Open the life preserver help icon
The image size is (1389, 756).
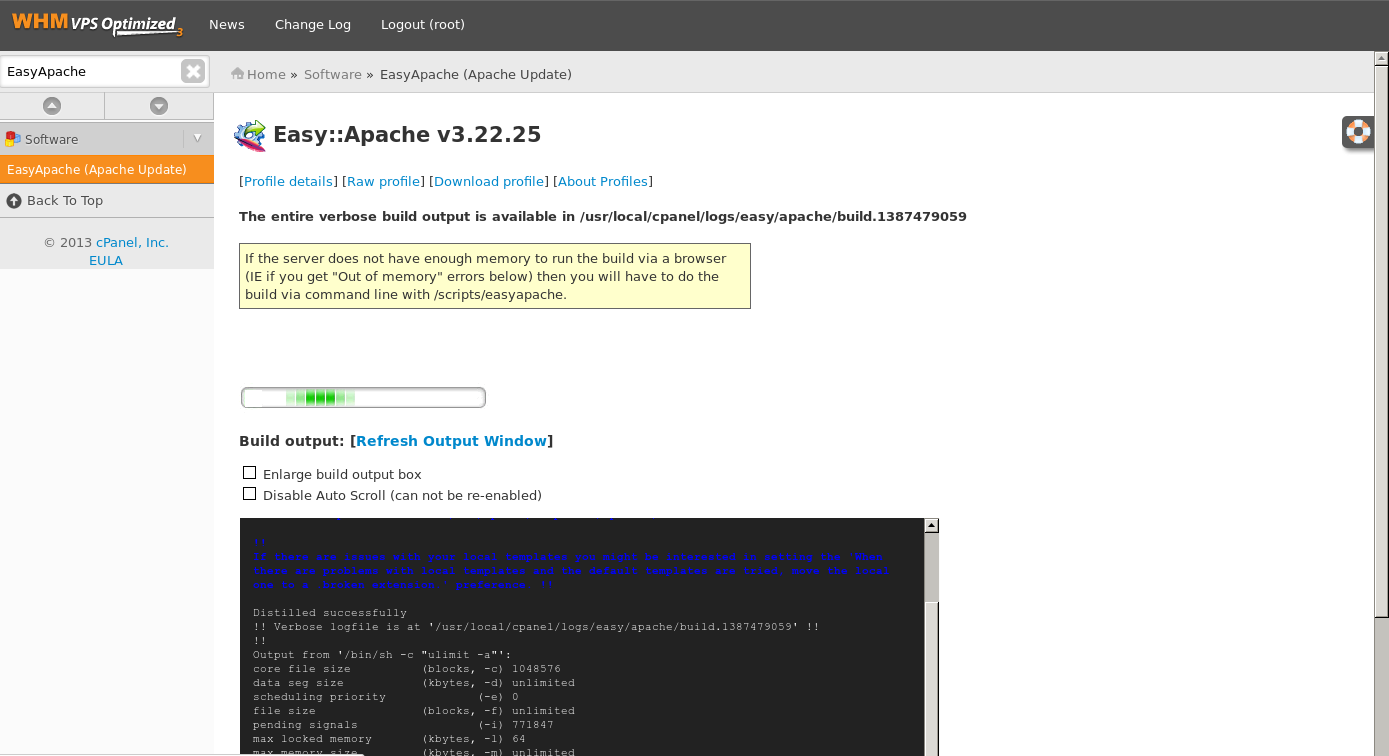point(1357,132)
